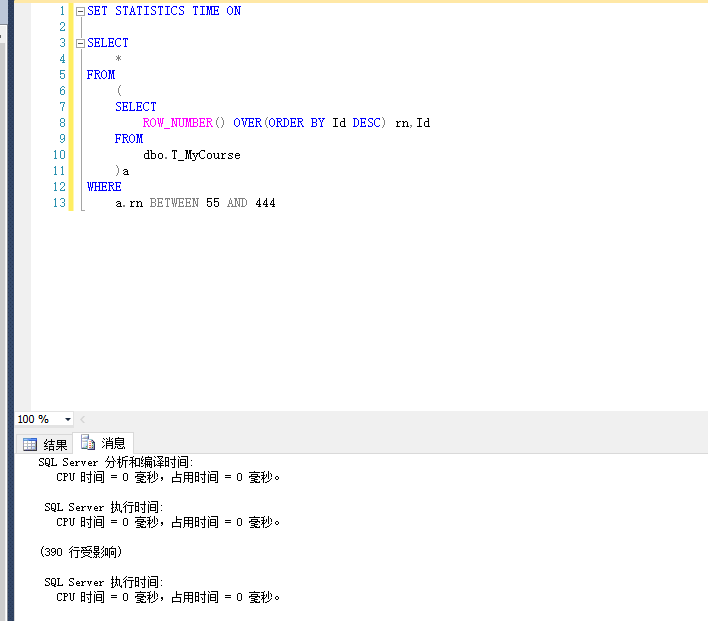Click line number 1 in the margin

point(62,11)
